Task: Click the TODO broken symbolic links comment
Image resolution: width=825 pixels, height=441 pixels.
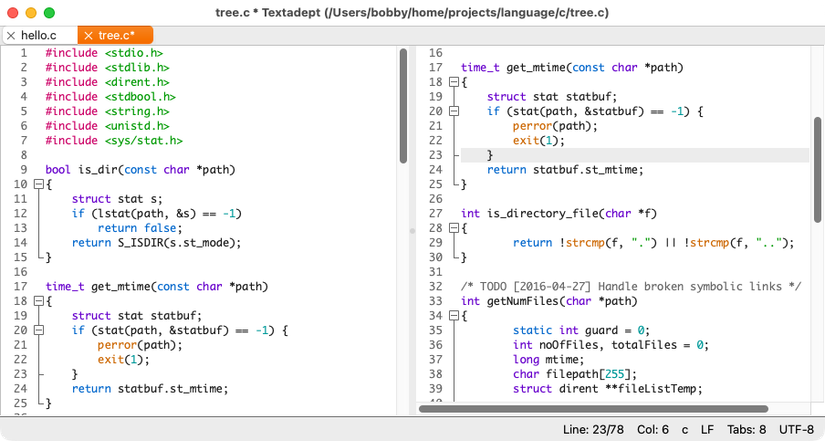Action: (x=631, y=287)
